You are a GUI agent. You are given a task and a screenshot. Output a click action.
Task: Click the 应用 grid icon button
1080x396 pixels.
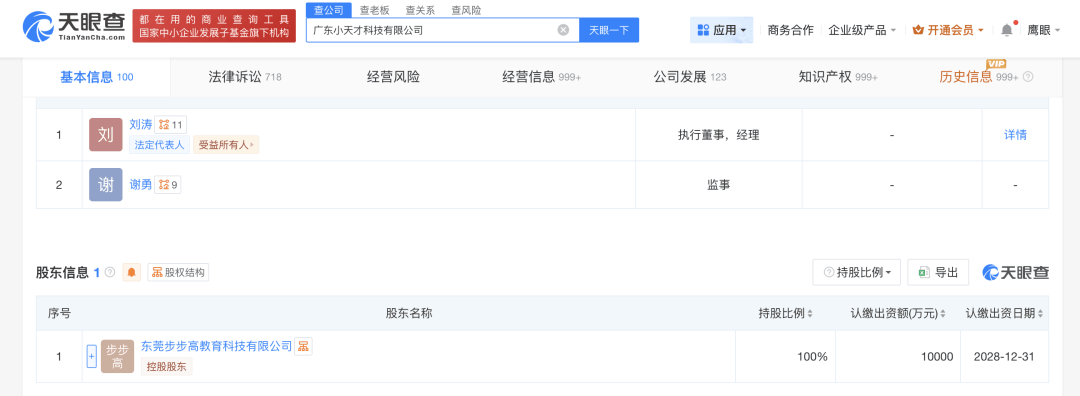click(721, 30)
